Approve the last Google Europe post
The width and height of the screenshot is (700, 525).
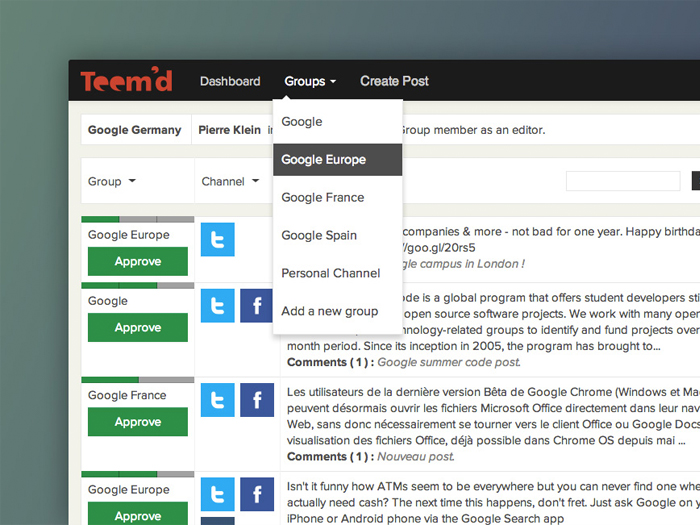click(x=138, y=513)
